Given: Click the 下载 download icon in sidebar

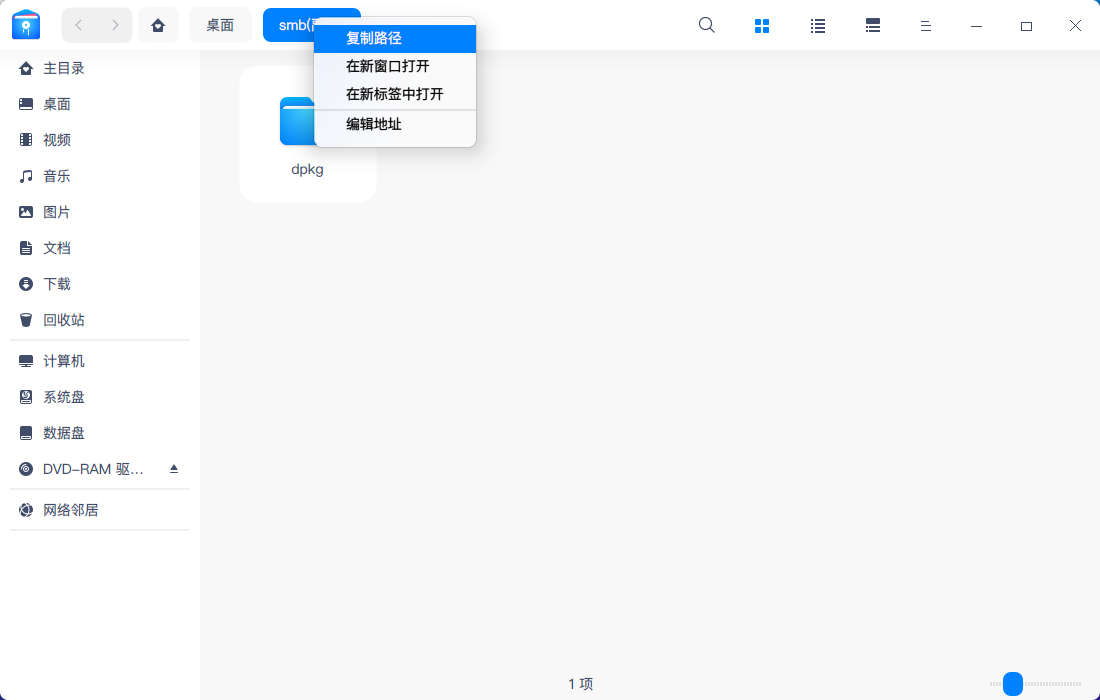Looking at the screenshot, I should coord(26,284).
